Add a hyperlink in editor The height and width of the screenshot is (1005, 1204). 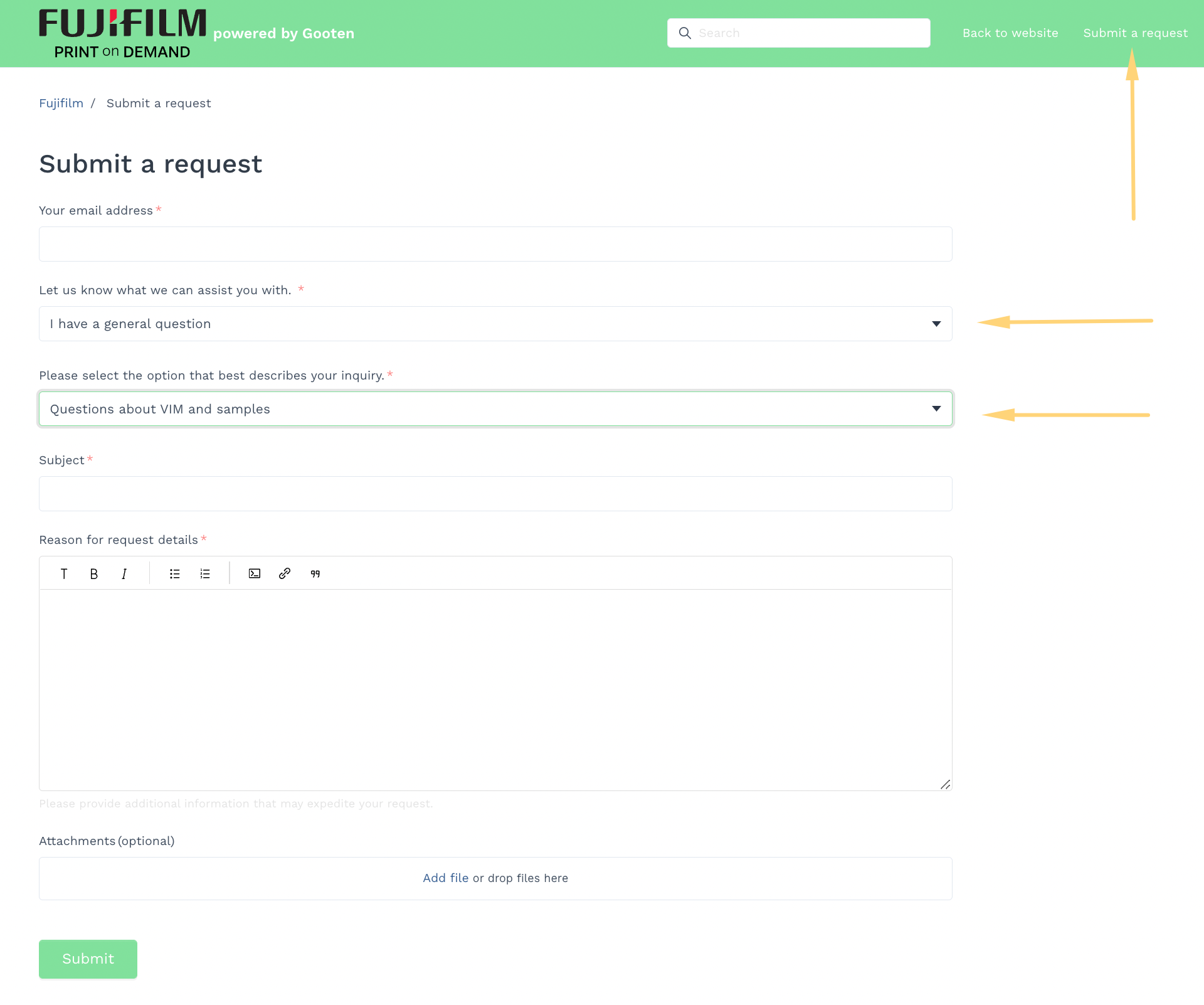click(x=285, y=573)
